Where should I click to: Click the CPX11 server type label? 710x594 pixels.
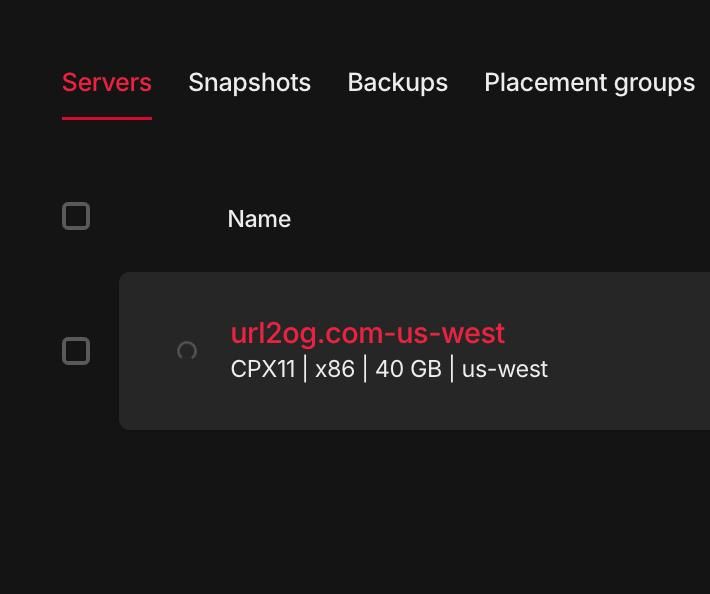click(263, 369)
